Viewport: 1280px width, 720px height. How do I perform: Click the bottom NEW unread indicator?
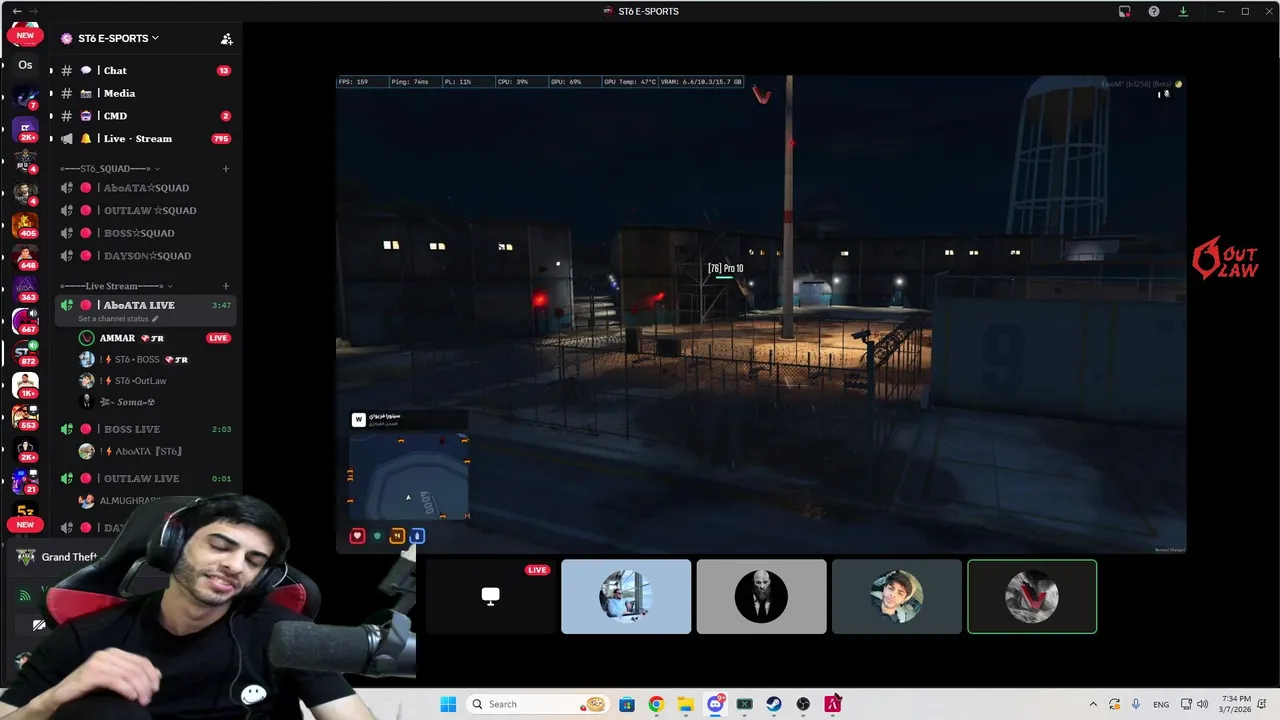(25, 524)
